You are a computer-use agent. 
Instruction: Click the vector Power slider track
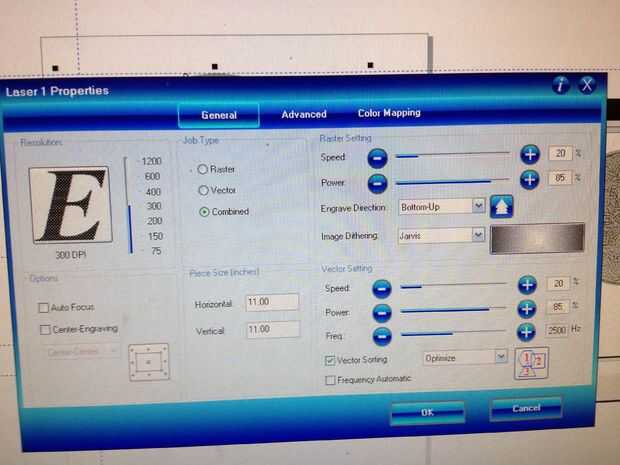pyautogui.click(x=454, y=309)
